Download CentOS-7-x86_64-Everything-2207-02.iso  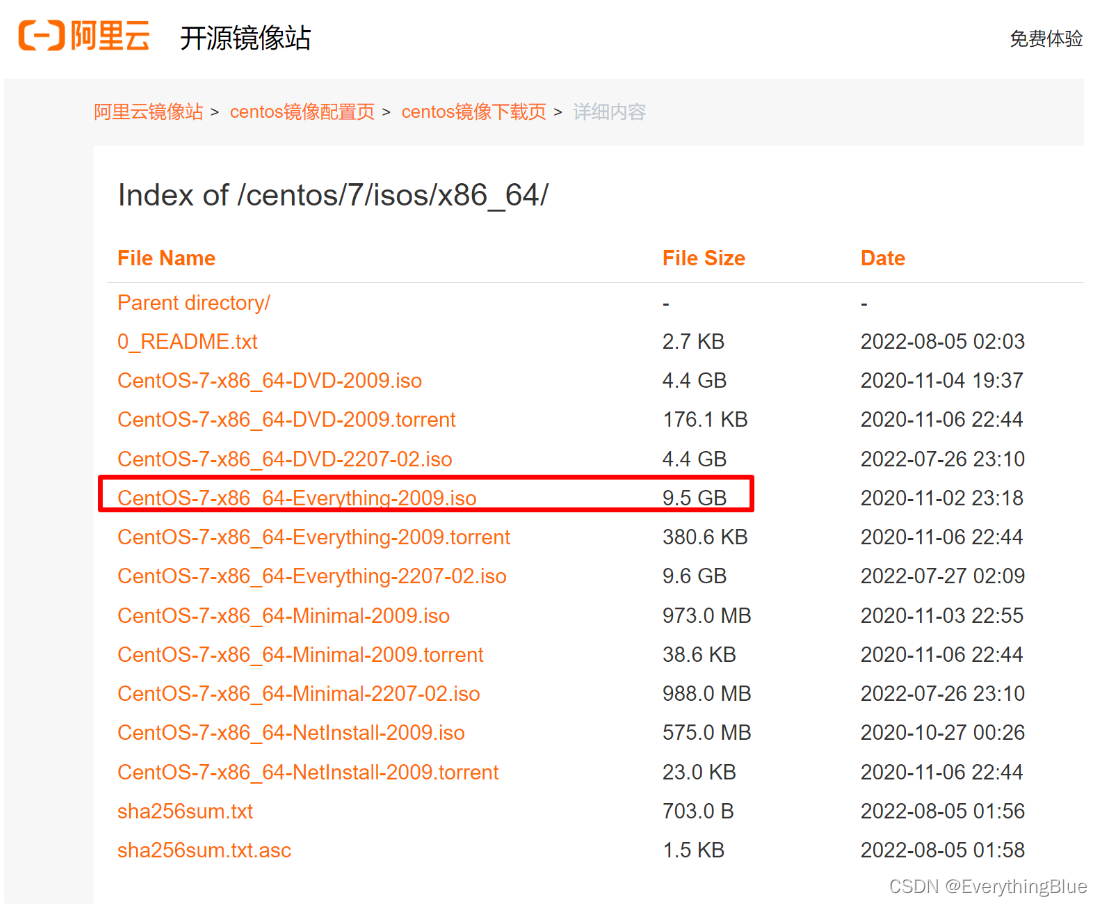coord(312,576)
